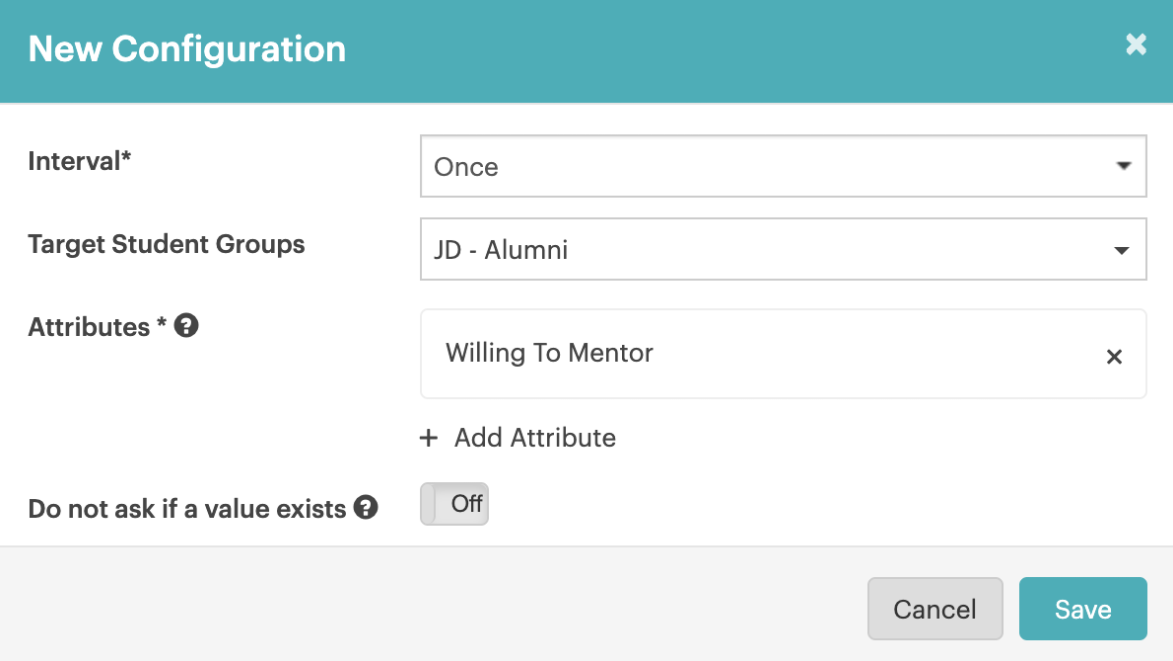Click the Target Student Groups arrow caret

pos(1123,250)
